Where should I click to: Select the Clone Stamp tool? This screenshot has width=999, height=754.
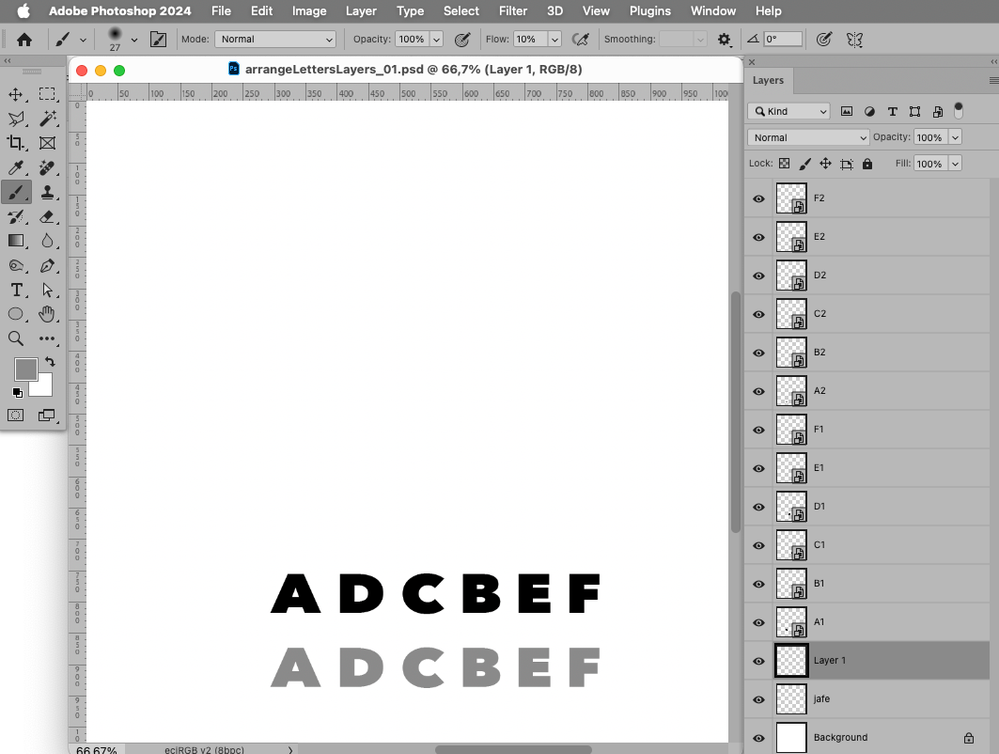tap(47, 192)
